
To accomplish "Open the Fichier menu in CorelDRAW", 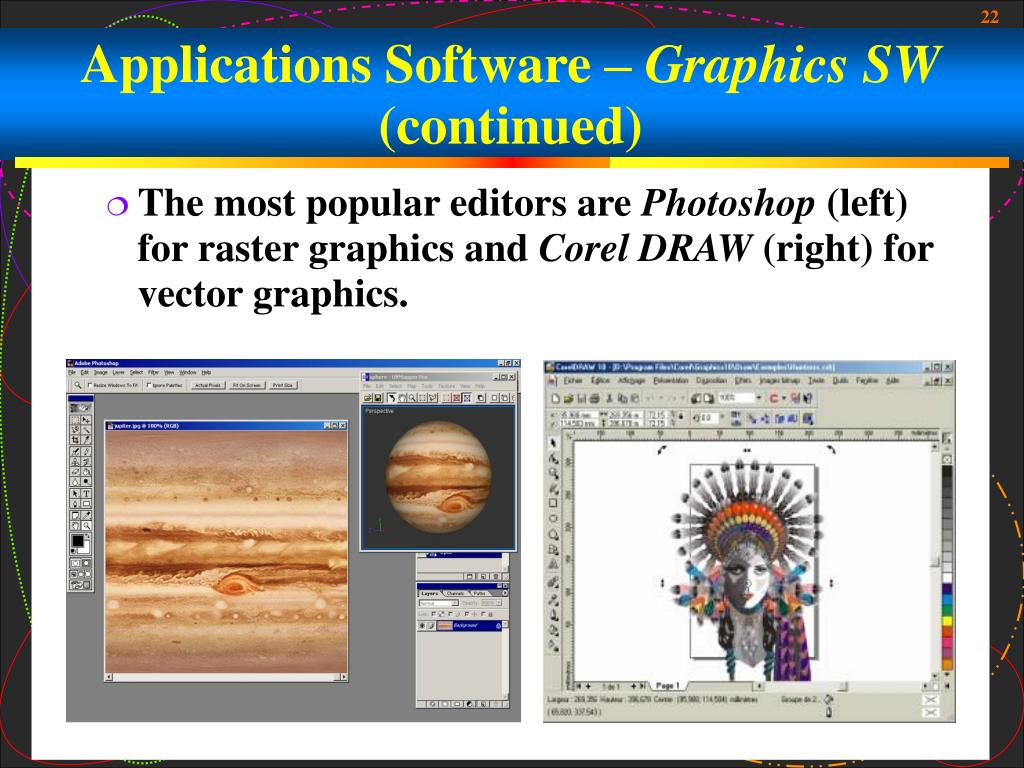I will [x=573, y=381].
